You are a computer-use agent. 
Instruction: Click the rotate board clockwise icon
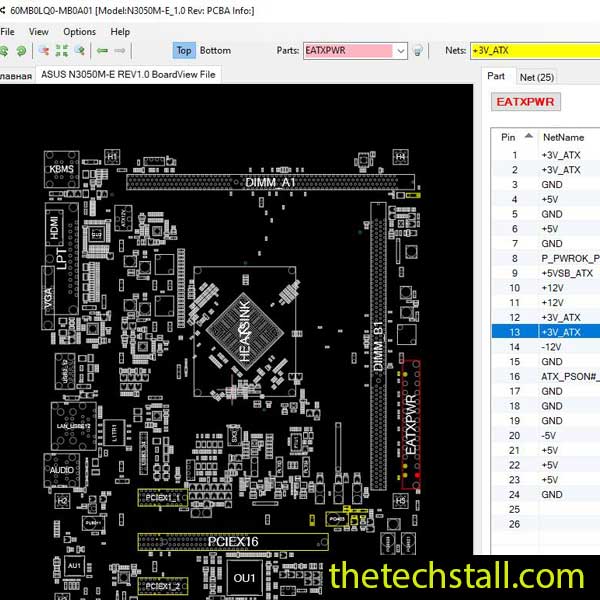pos(21,51)
